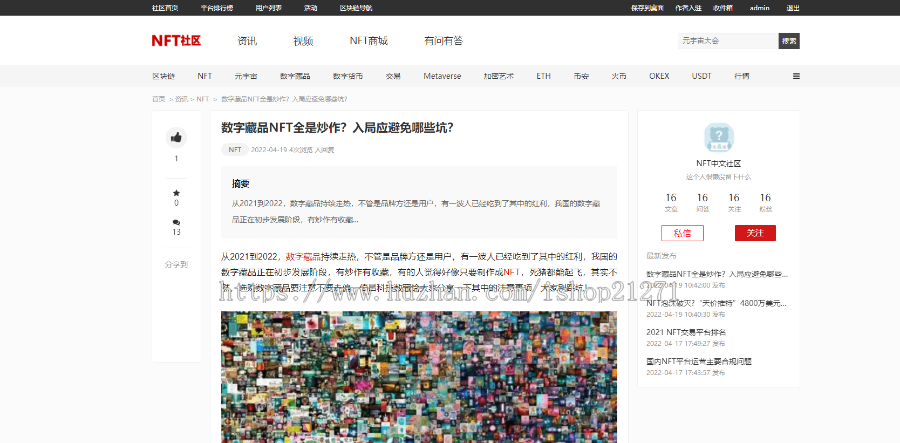
Task: Open 区块链导航 in top bar
Action: (356, 8)
